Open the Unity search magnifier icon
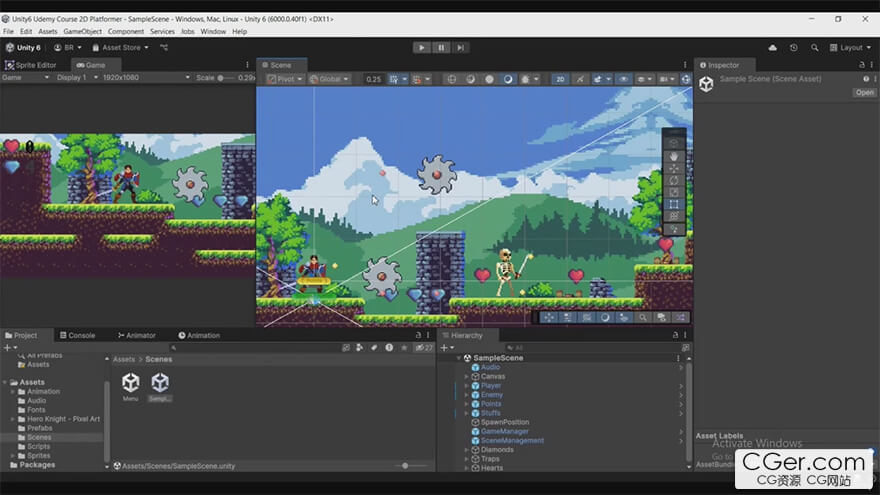The image size is (880, 495). click(x=814, y=48)
